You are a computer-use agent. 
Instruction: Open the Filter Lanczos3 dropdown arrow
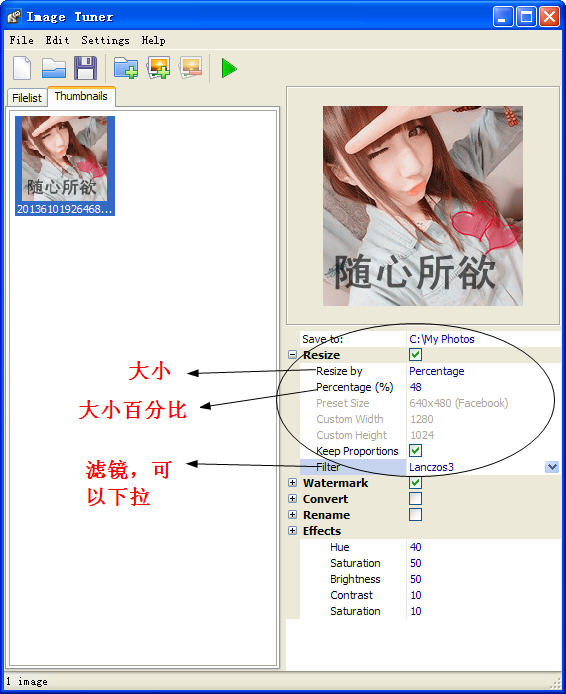(x=552, y=467)
